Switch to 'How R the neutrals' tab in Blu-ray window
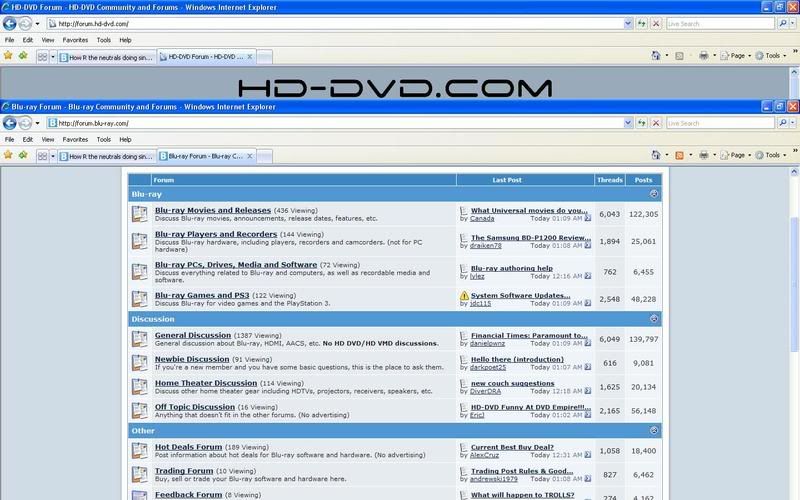The width and height of the screenshot is (800, 500). pos(107,157)
